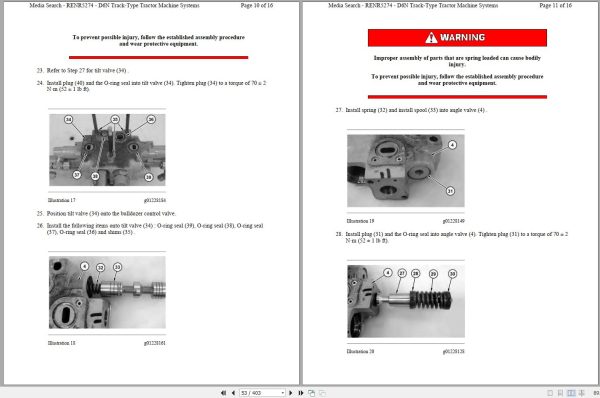This screenshot has height=398, width=600.
Task: Click the greyed next view icon
Action: (322, 393)
